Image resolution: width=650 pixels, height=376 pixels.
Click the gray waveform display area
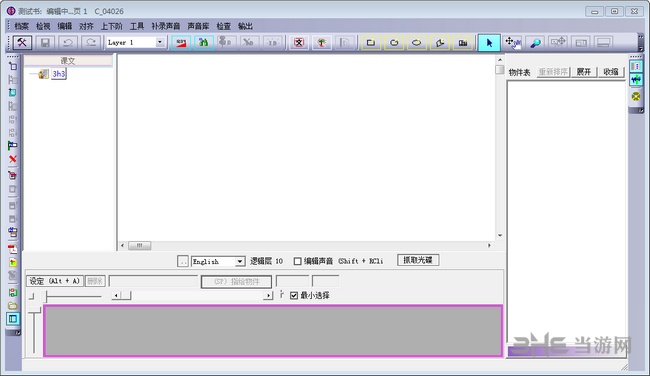(x=273, y=330)
